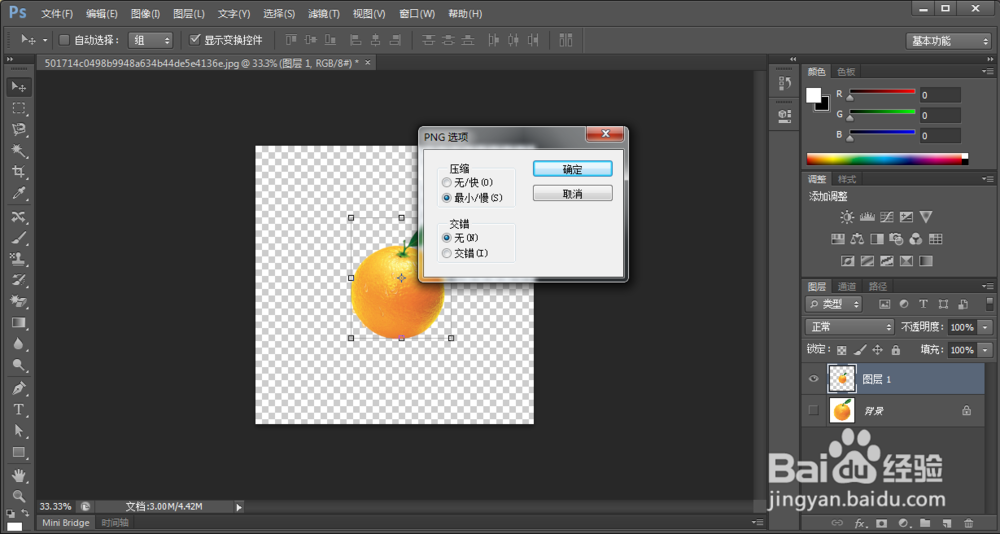1000x534 pixels.
Task: Click the trash icon to delete layer
Action: pyautogui.click(x=969, y=523)
